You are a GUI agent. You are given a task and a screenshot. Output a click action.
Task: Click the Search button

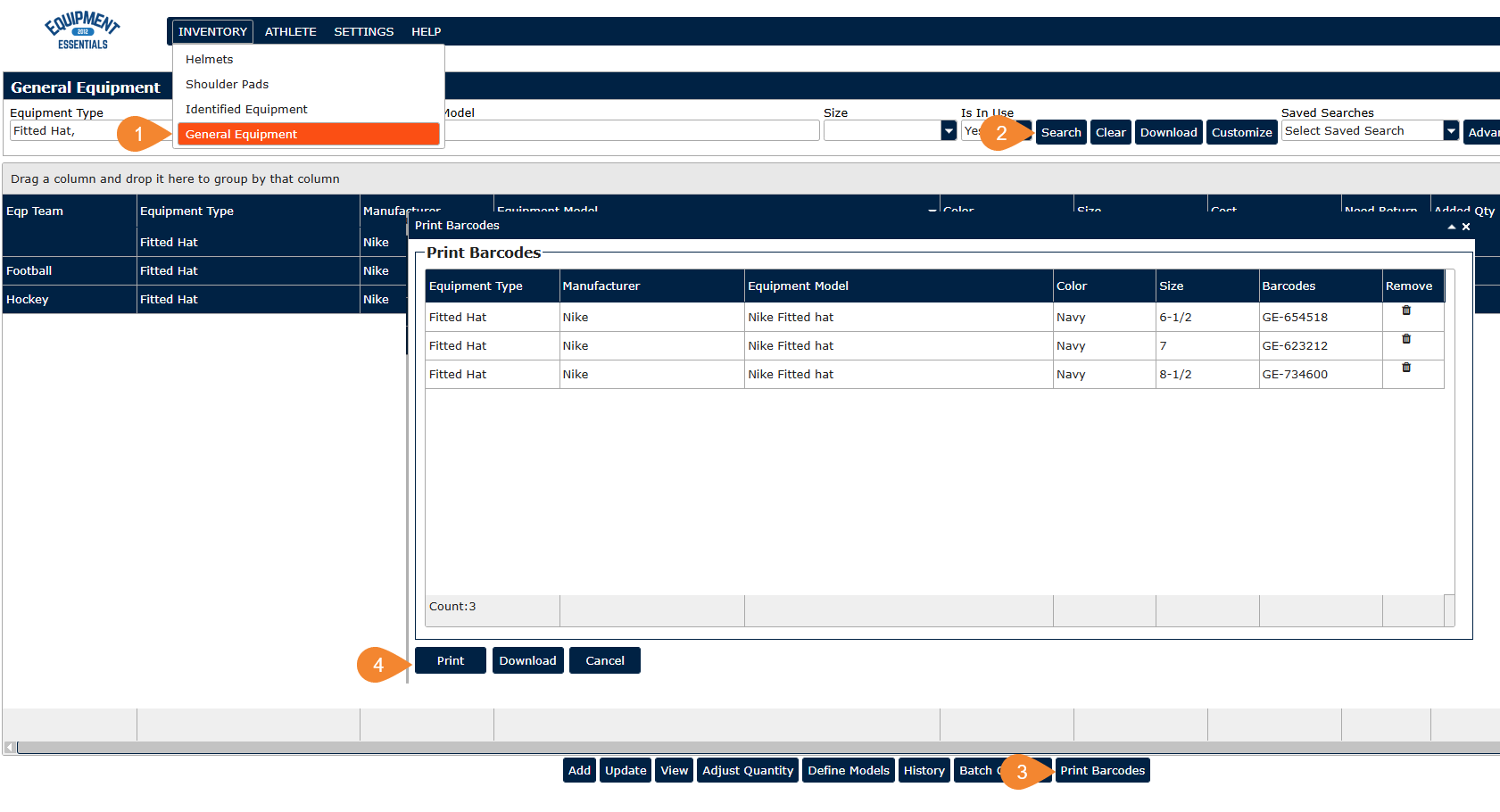pyautogui.click(x=1061, y=132)
